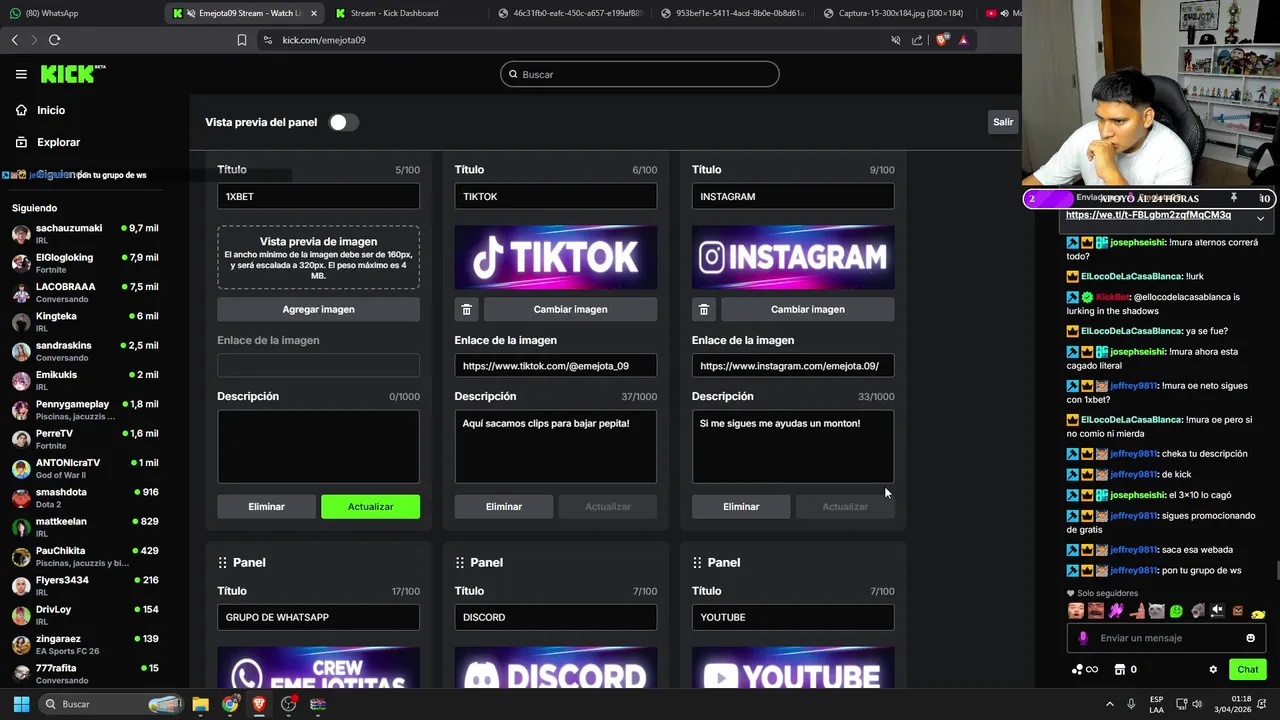
Task: Show hidden system tray icons
Action: pyautogui.click(x=1109, y=704)
